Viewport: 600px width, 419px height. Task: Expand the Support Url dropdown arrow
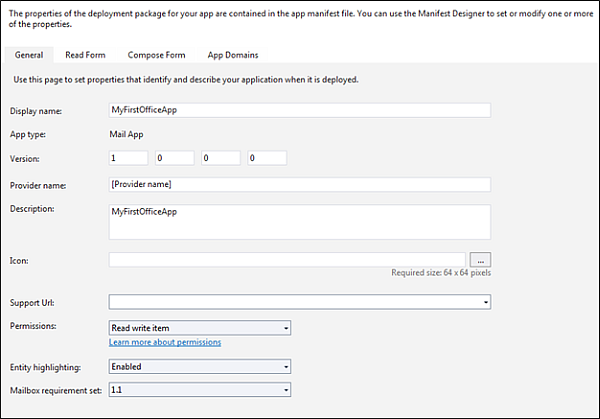(485, 301)
